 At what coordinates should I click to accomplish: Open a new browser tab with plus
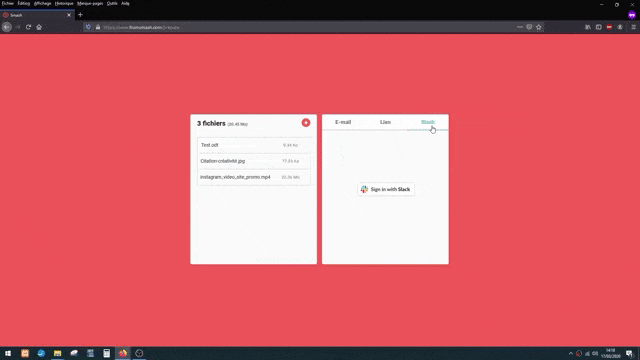80,15
